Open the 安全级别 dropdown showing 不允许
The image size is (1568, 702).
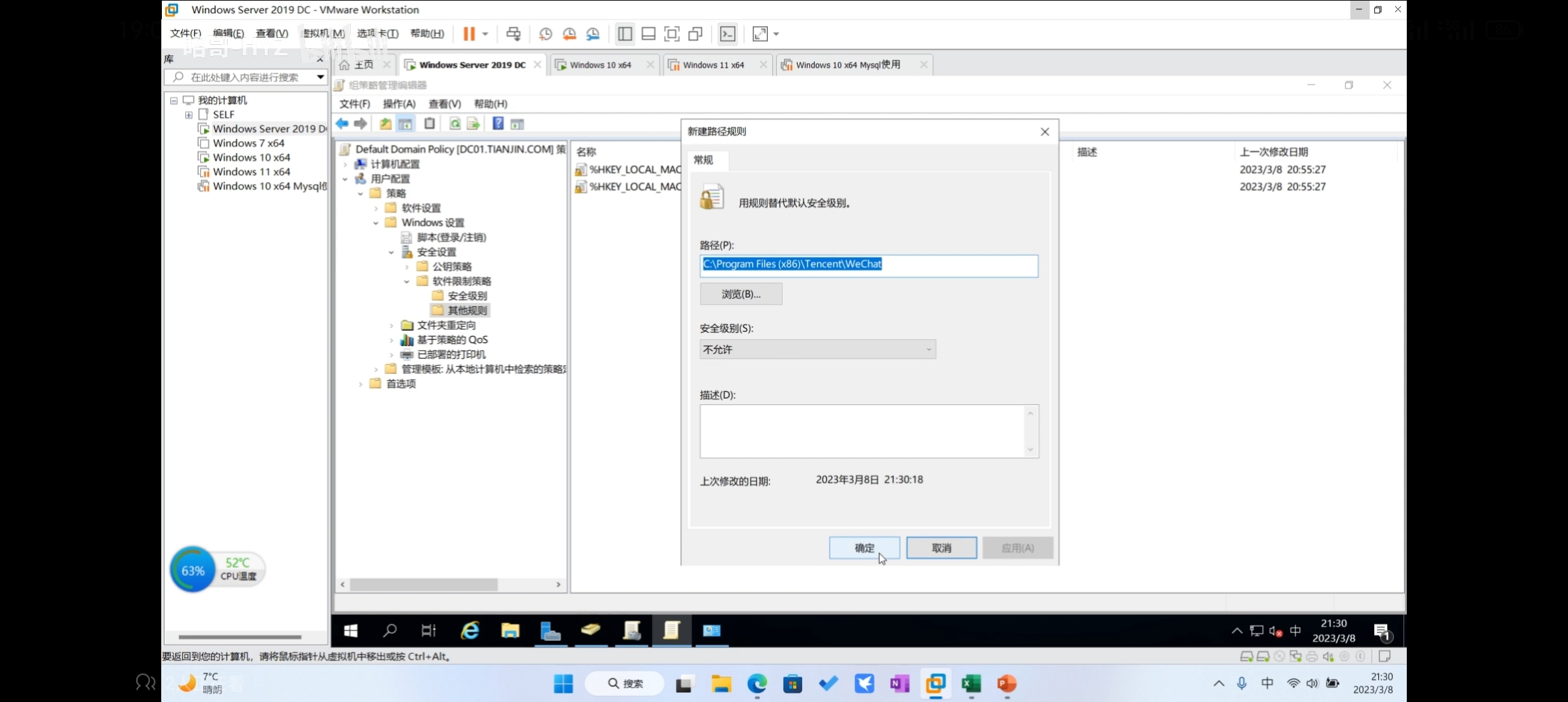coord(817,349)
